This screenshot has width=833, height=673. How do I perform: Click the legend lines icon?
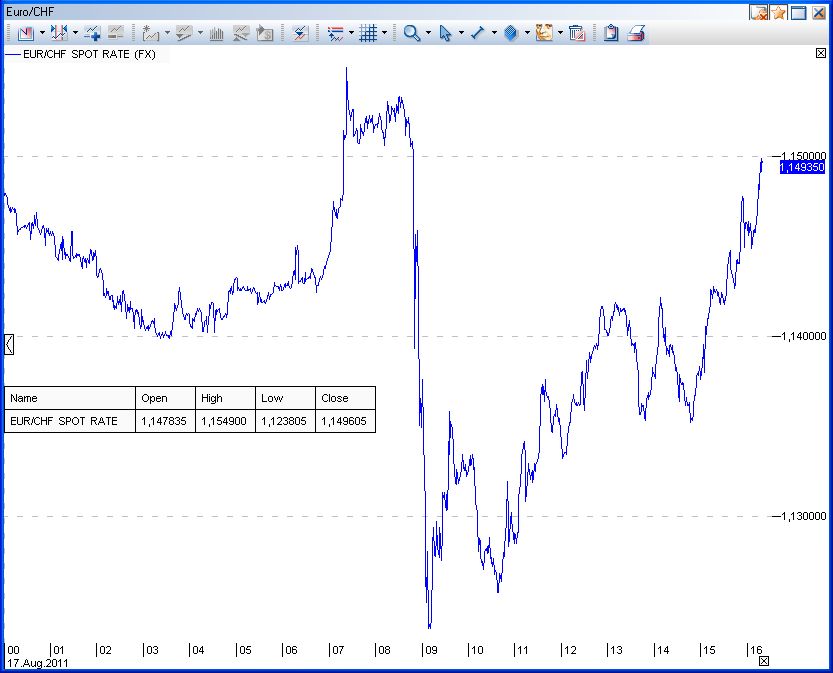(x=335, y=33)
